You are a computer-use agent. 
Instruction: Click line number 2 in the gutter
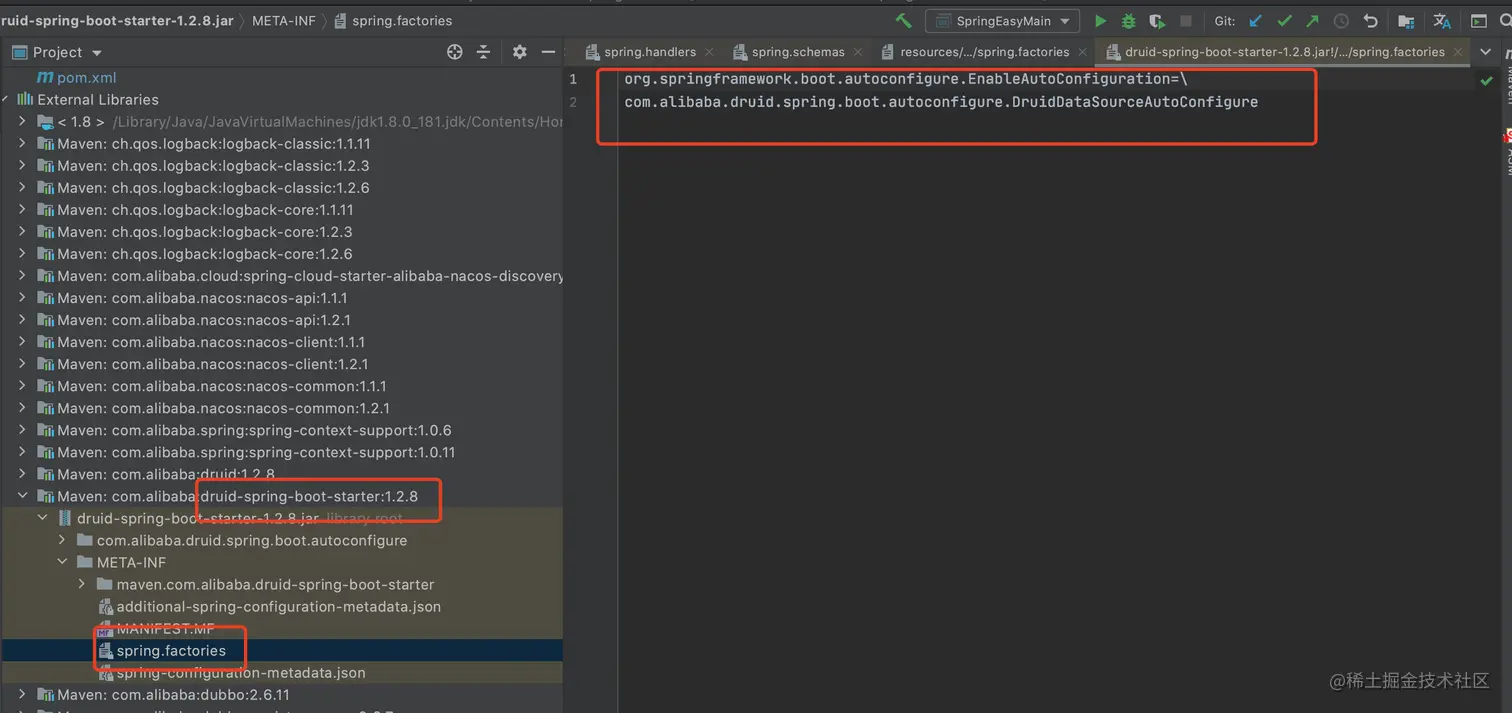click(573, 102)
